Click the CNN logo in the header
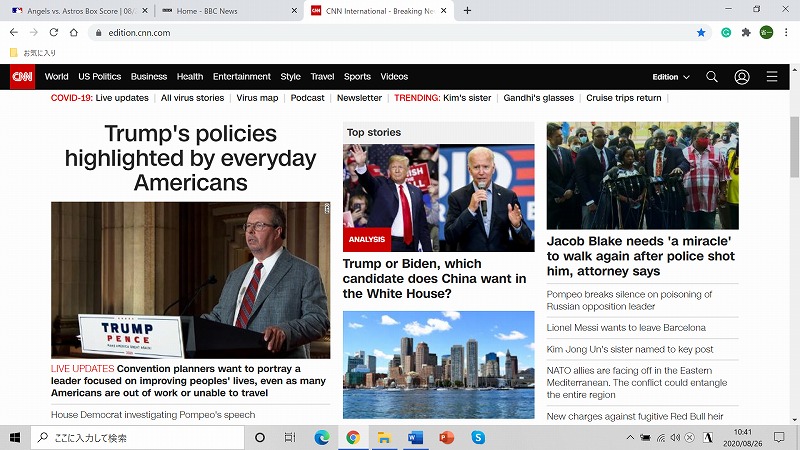Viewport: 800px width, 450px height. (x=22, y=77)
